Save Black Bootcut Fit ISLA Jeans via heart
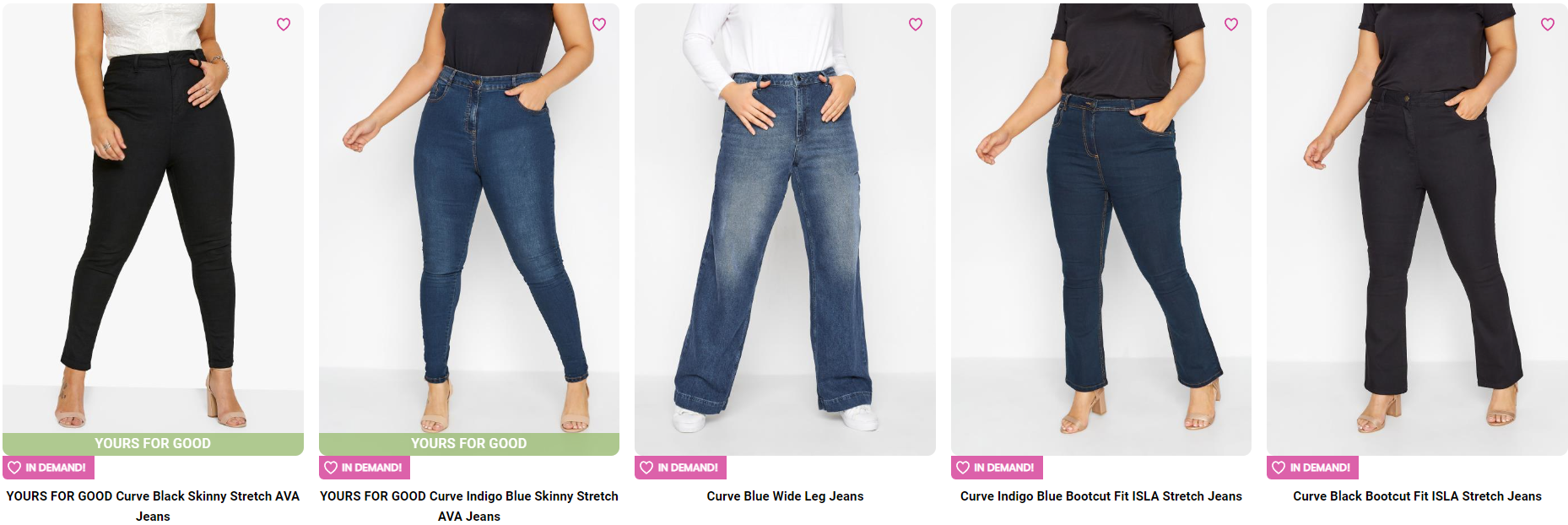1568x525 pixels. tap(1548, 24)
